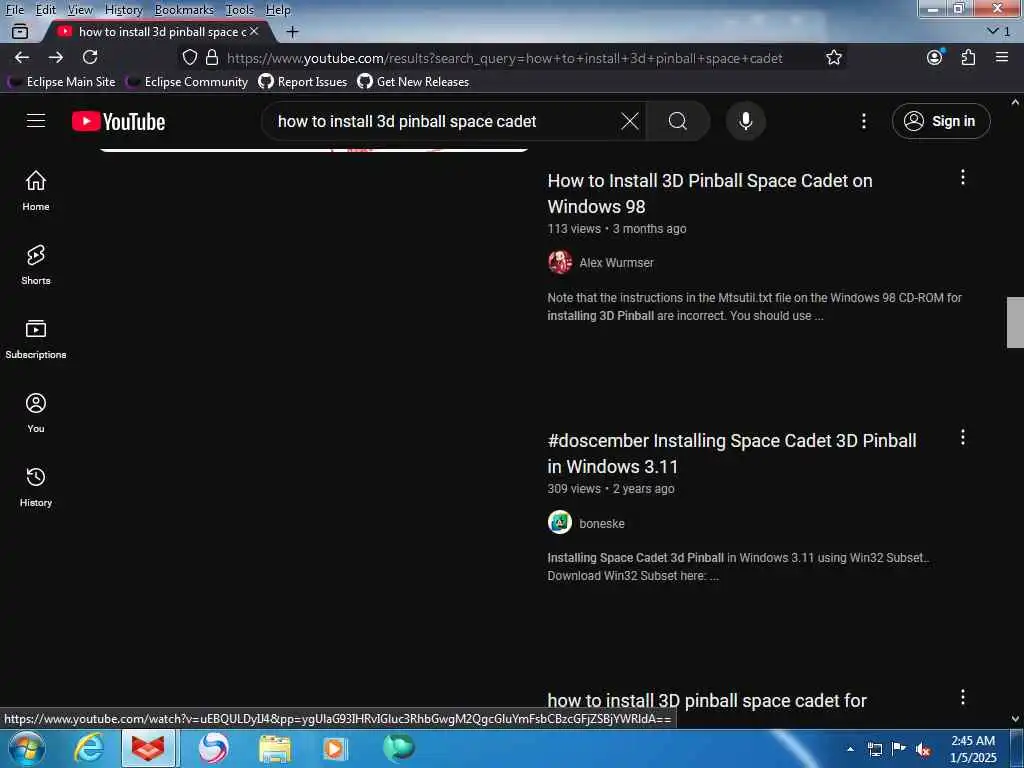Open the file explorer folder in taskbar

click(x=275, y=748)
